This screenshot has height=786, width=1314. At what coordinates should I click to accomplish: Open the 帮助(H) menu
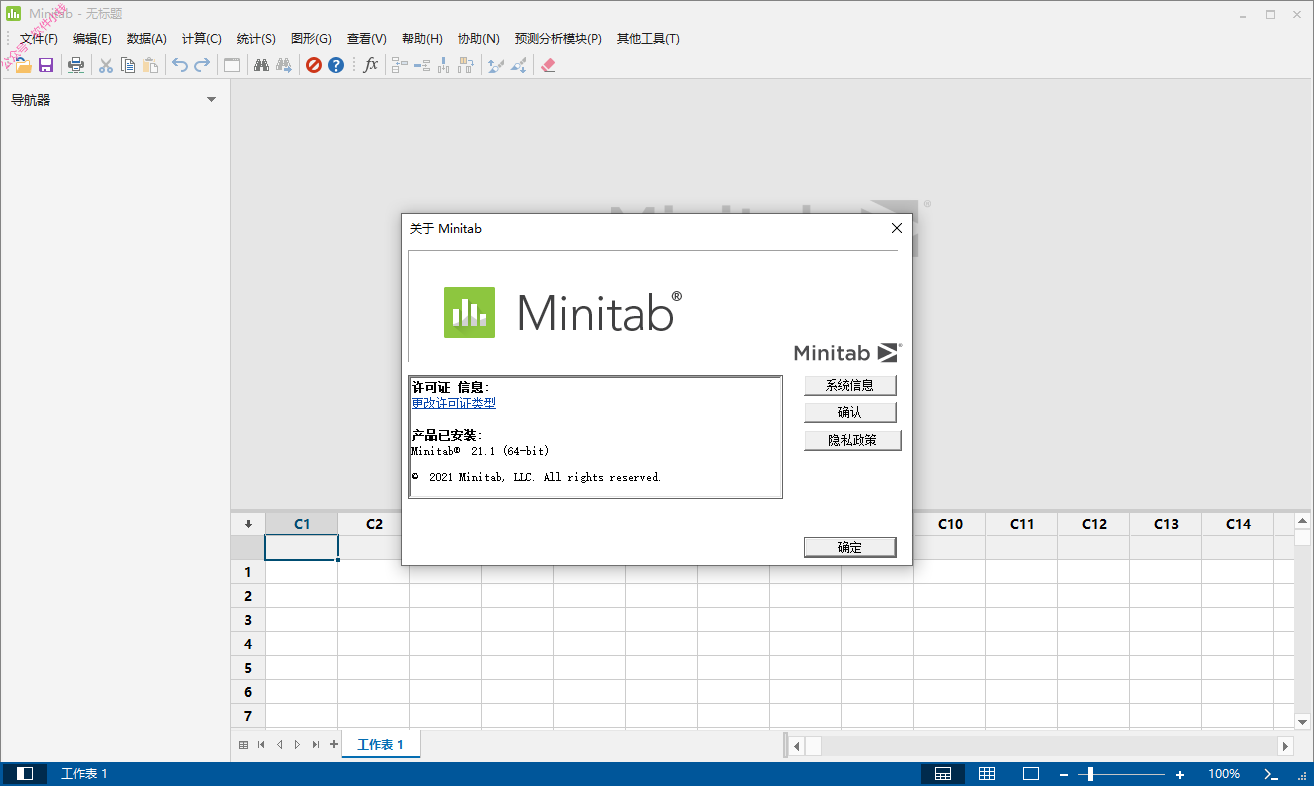click(x=422, y=39)
